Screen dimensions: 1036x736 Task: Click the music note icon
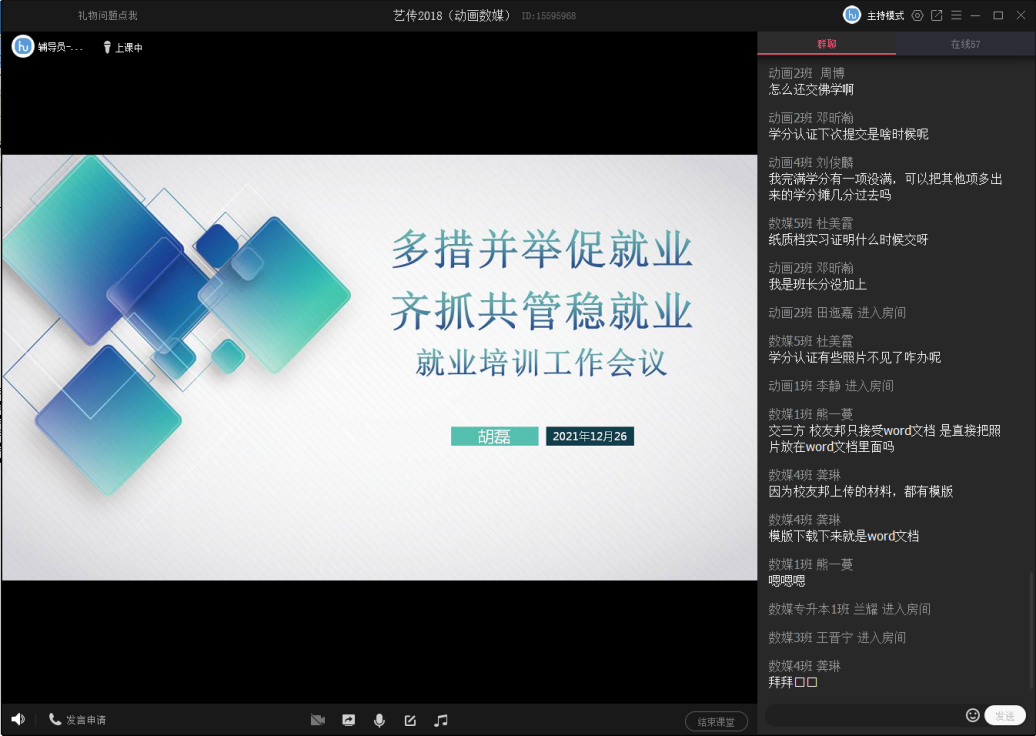(x=440, y=720)
